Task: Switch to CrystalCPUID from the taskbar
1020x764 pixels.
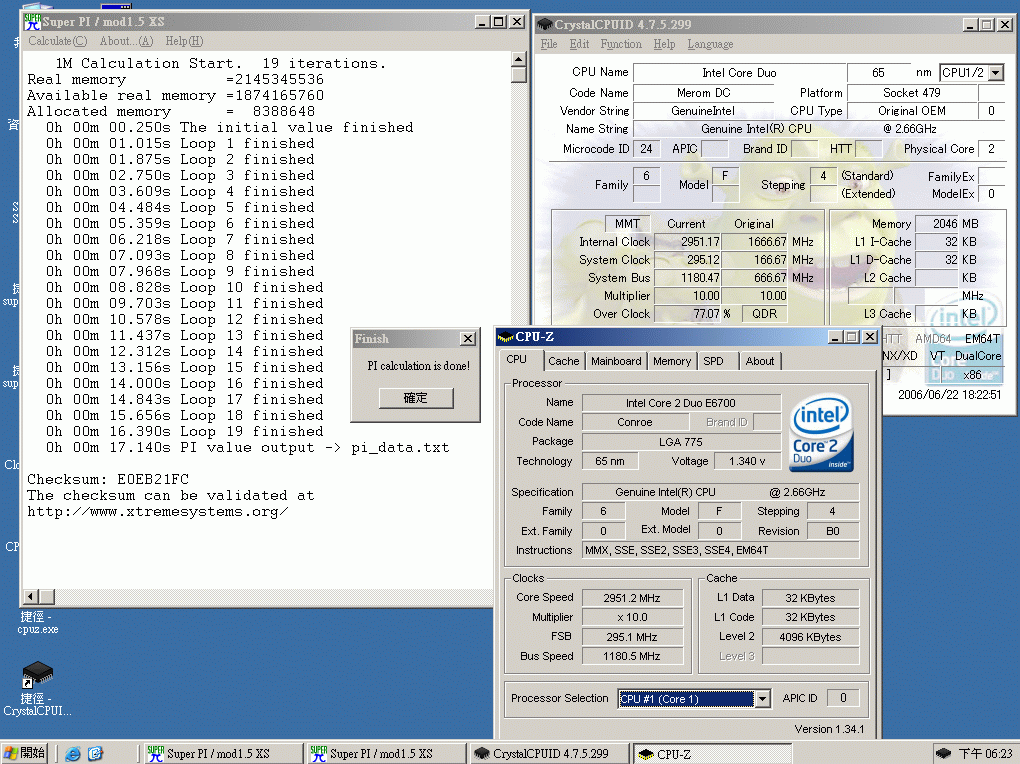Action: point(549,753)
